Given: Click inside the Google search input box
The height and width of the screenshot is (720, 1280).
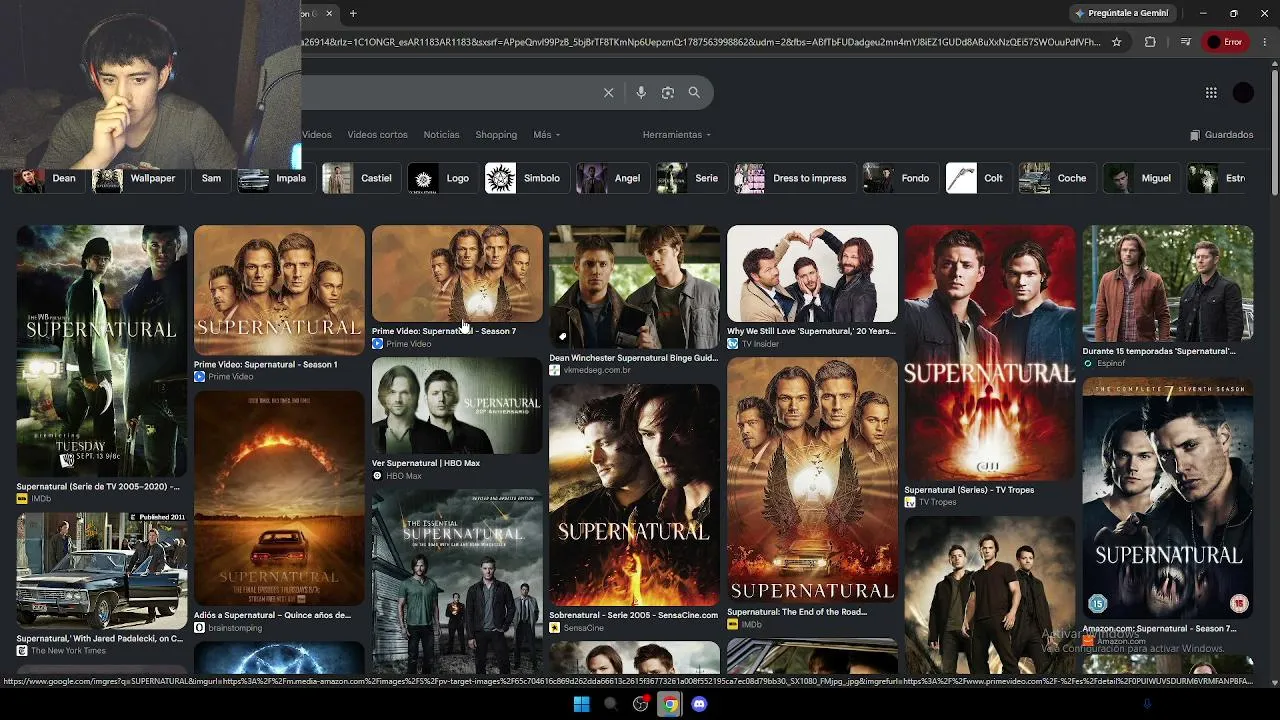Looking at the screenshot, I should click(450, 93).
